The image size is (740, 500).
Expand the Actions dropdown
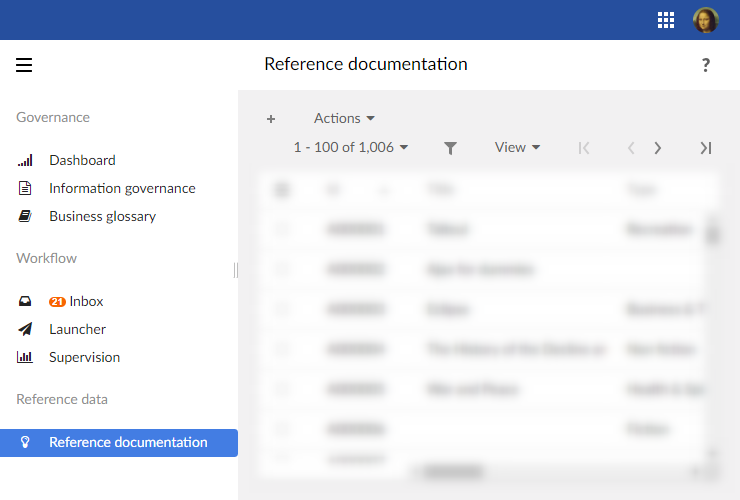344,119
